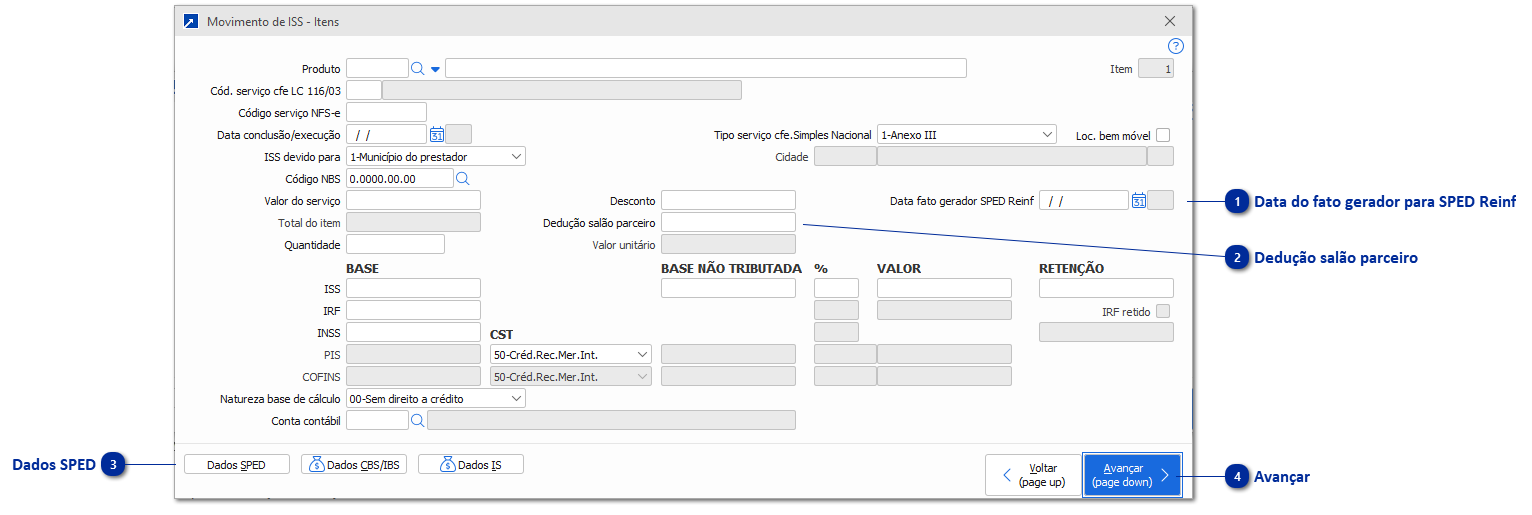Open the Dados CBS/IBS button
This screenshot has height=515, width=1532.
click(x=354, y=465)
